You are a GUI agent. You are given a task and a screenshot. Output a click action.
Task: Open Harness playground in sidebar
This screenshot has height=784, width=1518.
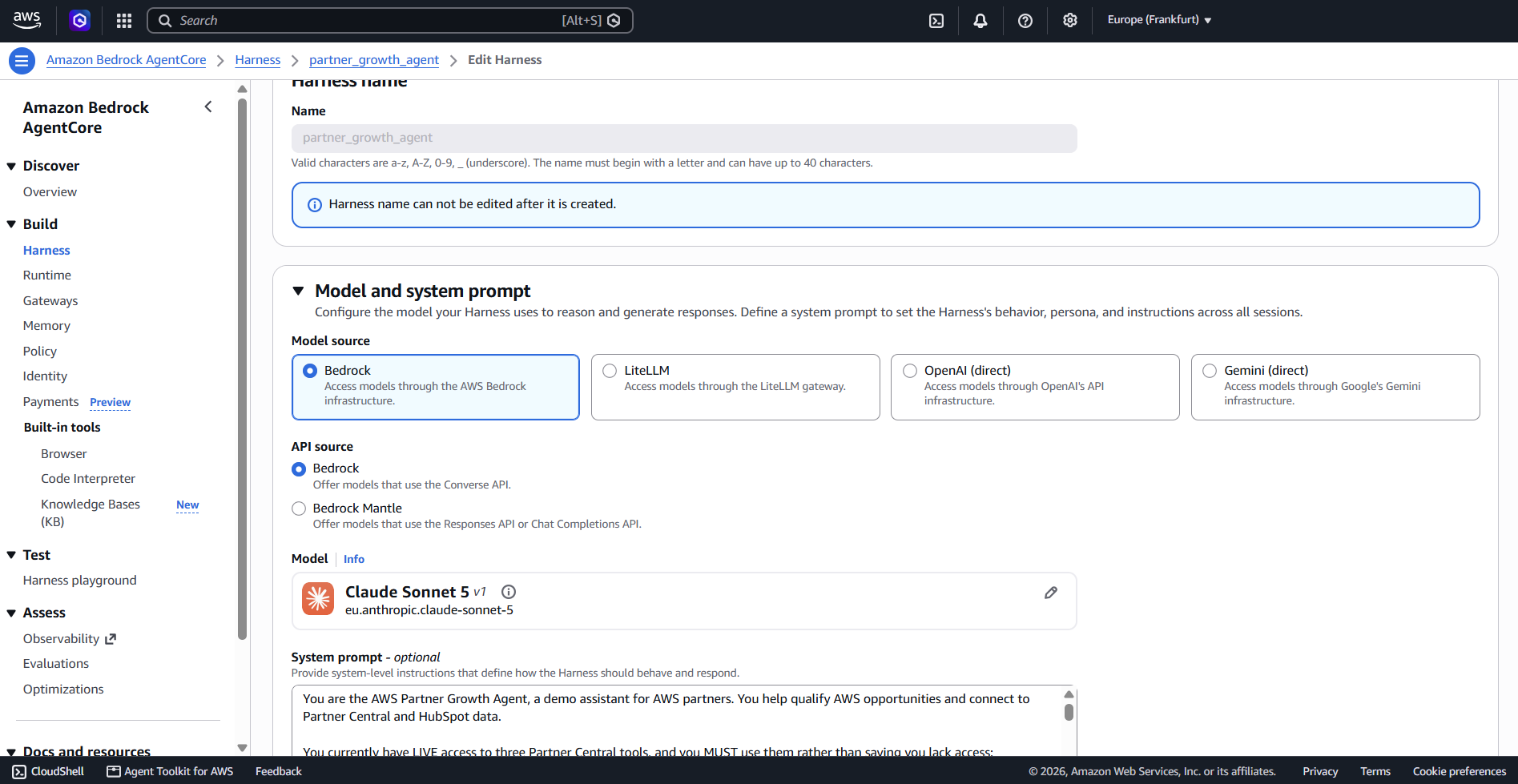80,581
